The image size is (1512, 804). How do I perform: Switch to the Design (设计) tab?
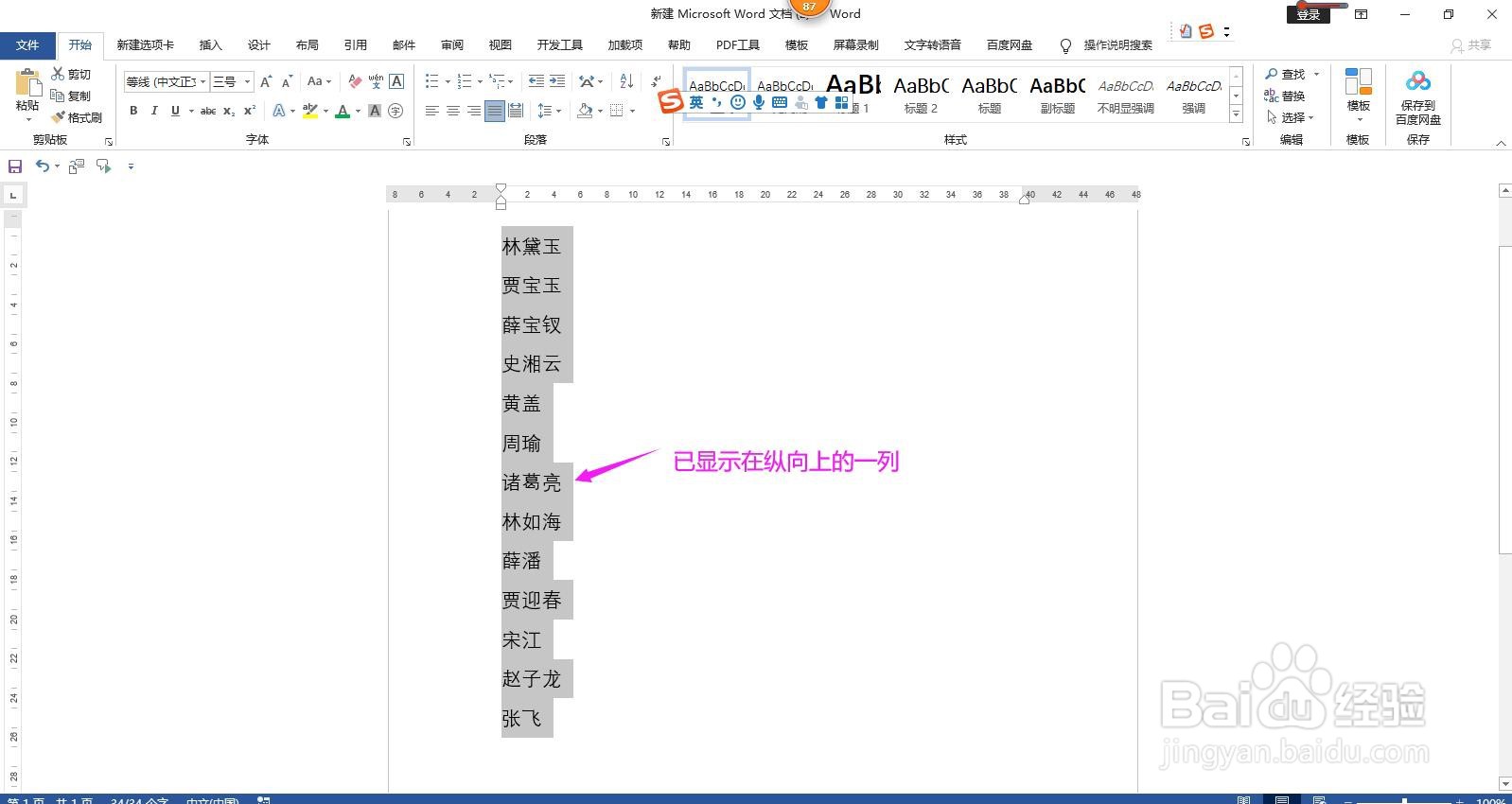tap(258, 45)
